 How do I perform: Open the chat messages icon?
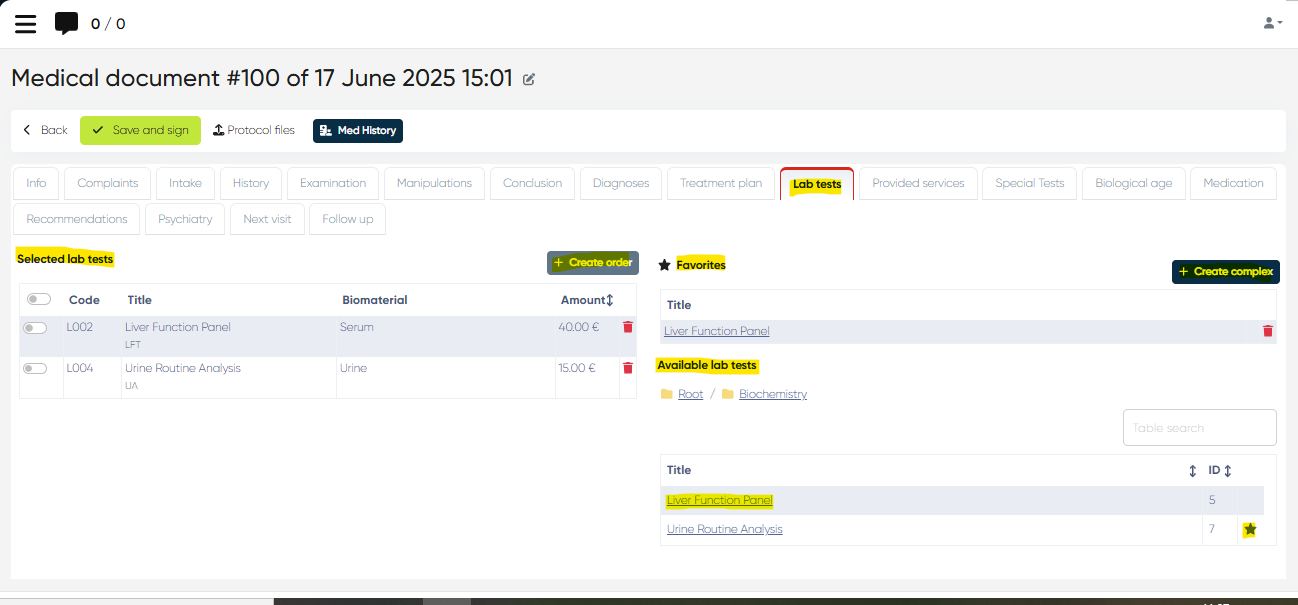click(x=66, y=24)
